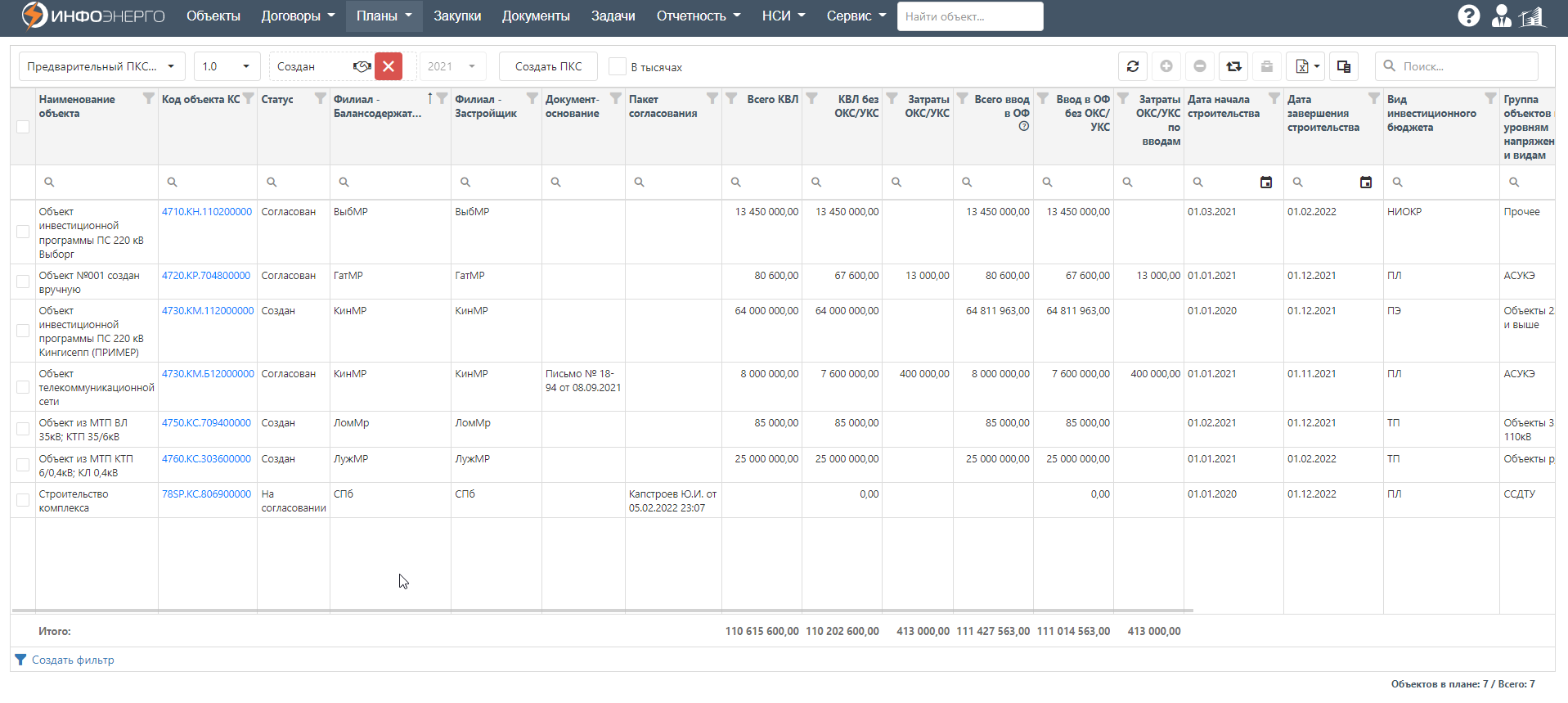Click the building icon in the top bar
Image resolution: width=1568 pixels, height=703 pixels.
pyautogui.click(x=1533, y=16)
